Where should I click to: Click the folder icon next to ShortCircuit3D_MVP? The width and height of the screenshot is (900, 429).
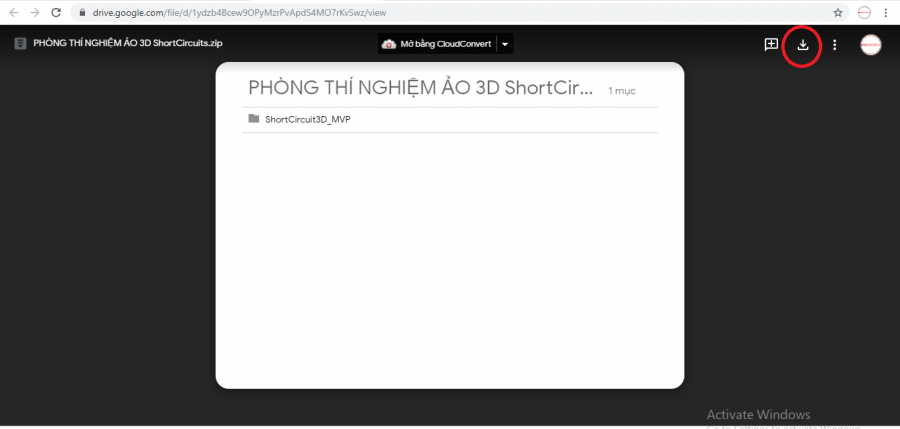(x=254, y=119)
